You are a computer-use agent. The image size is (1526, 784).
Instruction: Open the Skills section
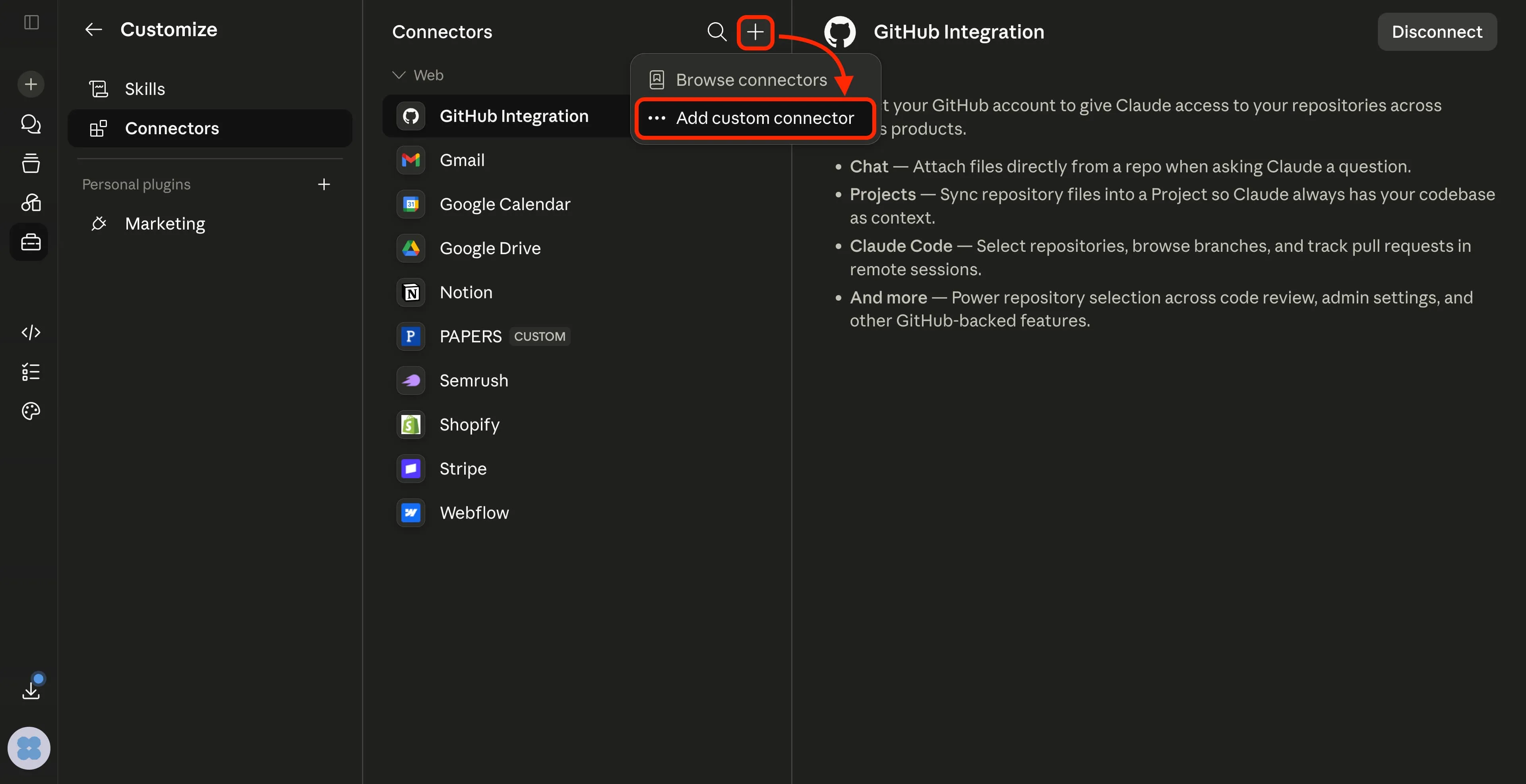(x=210, y=89)
